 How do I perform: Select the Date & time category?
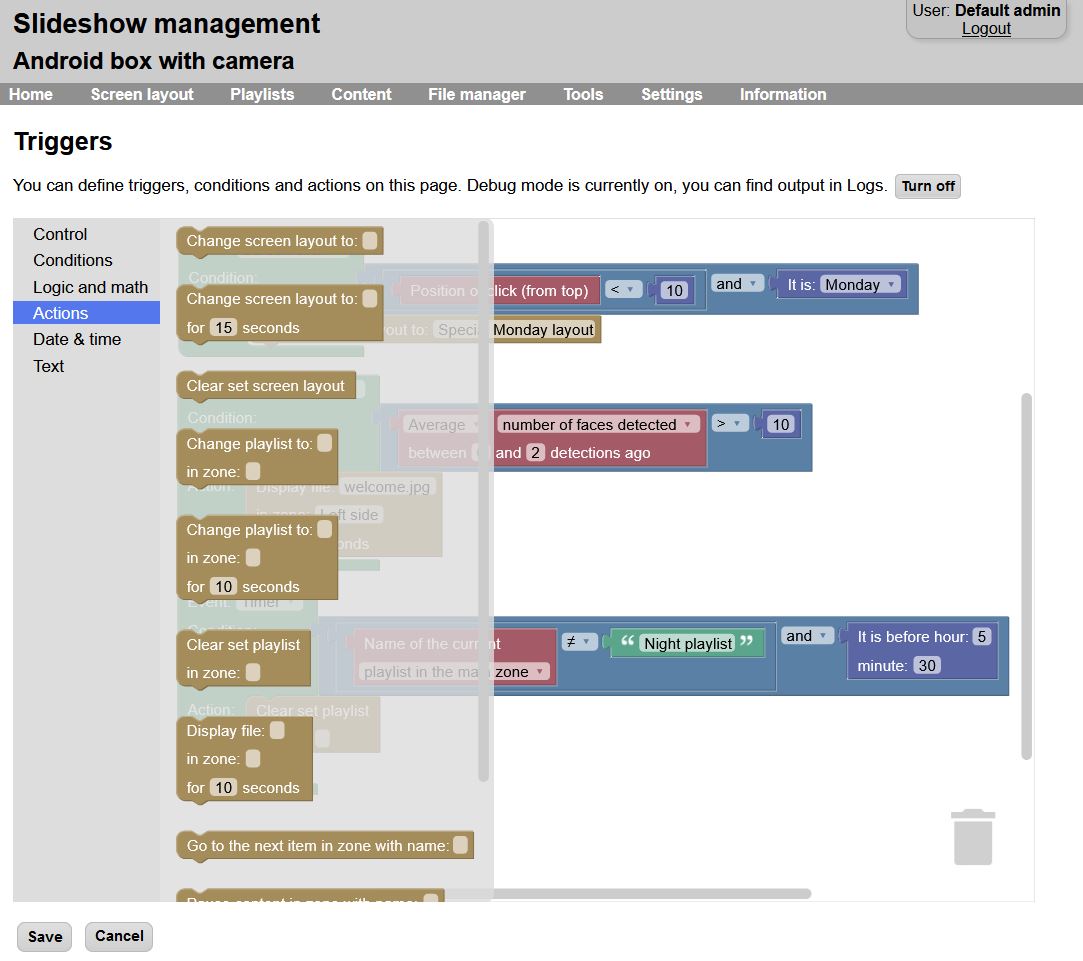pyautogui.click(x=77, y=339)
